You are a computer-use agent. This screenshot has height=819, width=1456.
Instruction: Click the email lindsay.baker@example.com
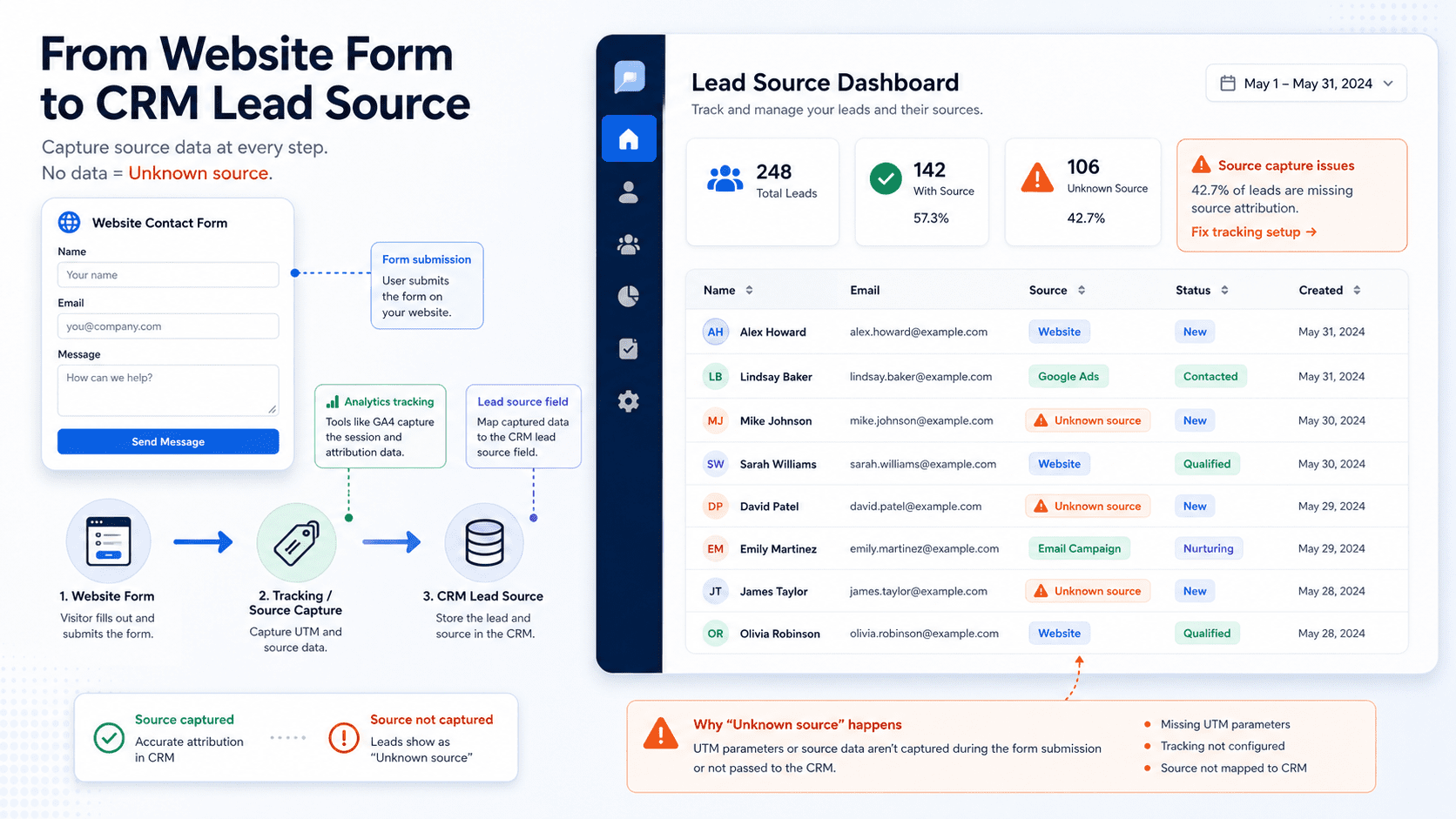[921, 377]
